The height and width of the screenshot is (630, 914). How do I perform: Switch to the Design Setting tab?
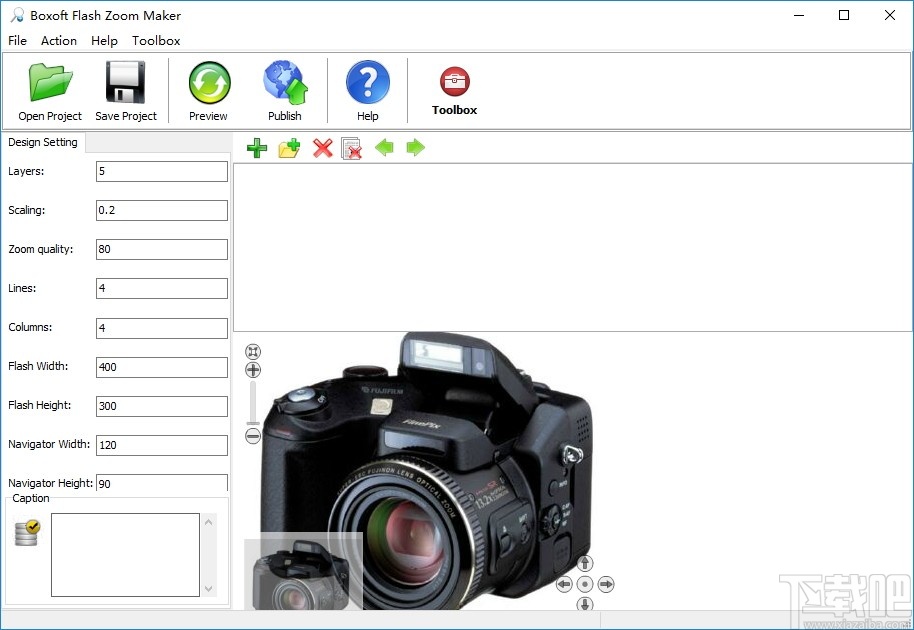click(44, 142)
